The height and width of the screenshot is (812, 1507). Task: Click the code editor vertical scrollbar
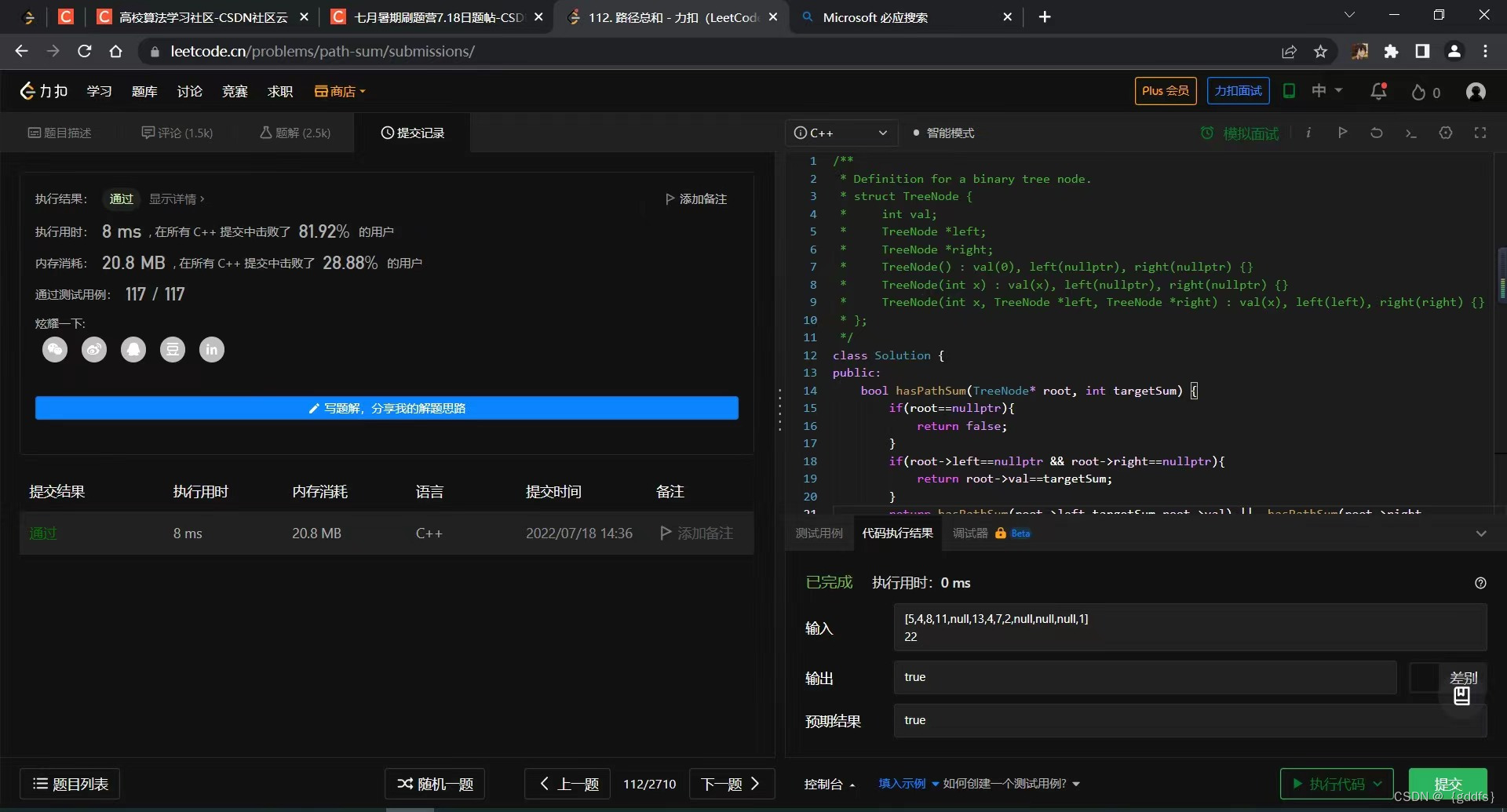click(x=1502, y=275)
